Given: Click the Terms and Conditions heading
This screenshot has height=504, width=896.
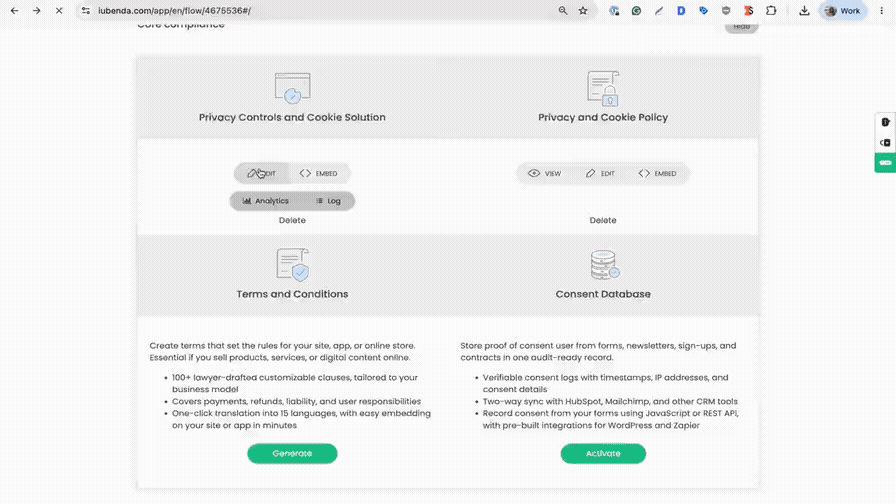Looking at the screenshot, I should pyautogui.click(x=292, y=294).
